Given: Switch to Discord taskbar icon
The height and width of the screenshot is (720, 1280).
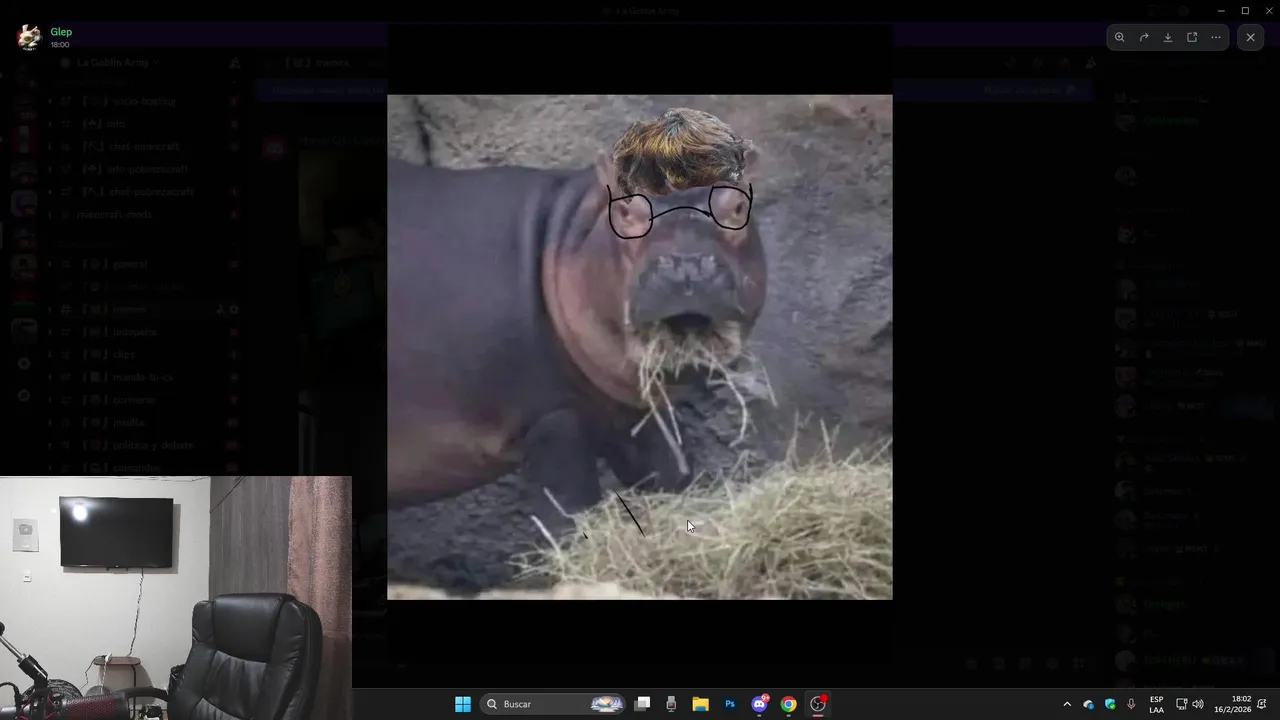Looking at the screenshot, I should pos(760,704).
